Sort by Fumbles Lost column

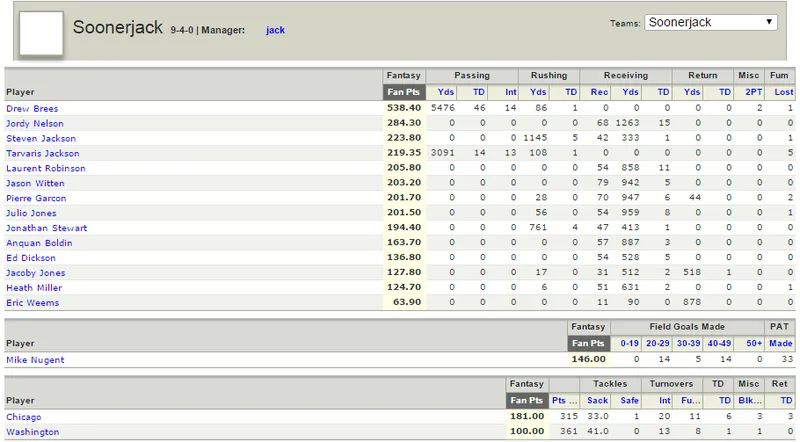(784, 92)
